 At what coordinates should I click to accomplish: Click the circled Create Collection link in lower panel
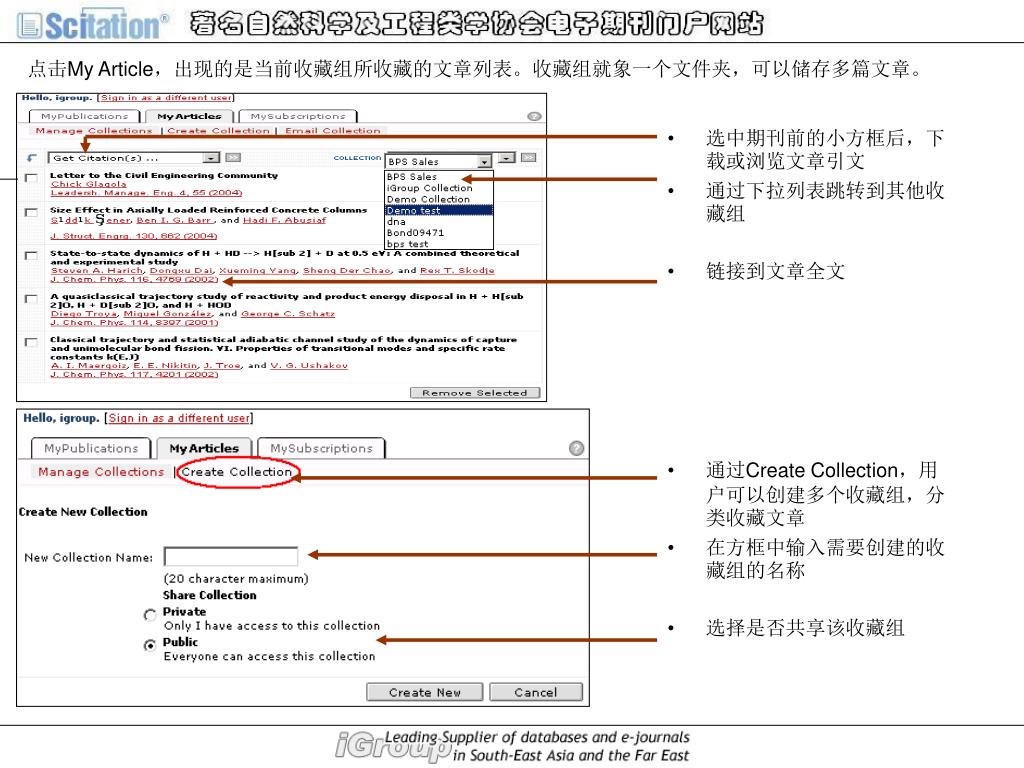(236, 472)
